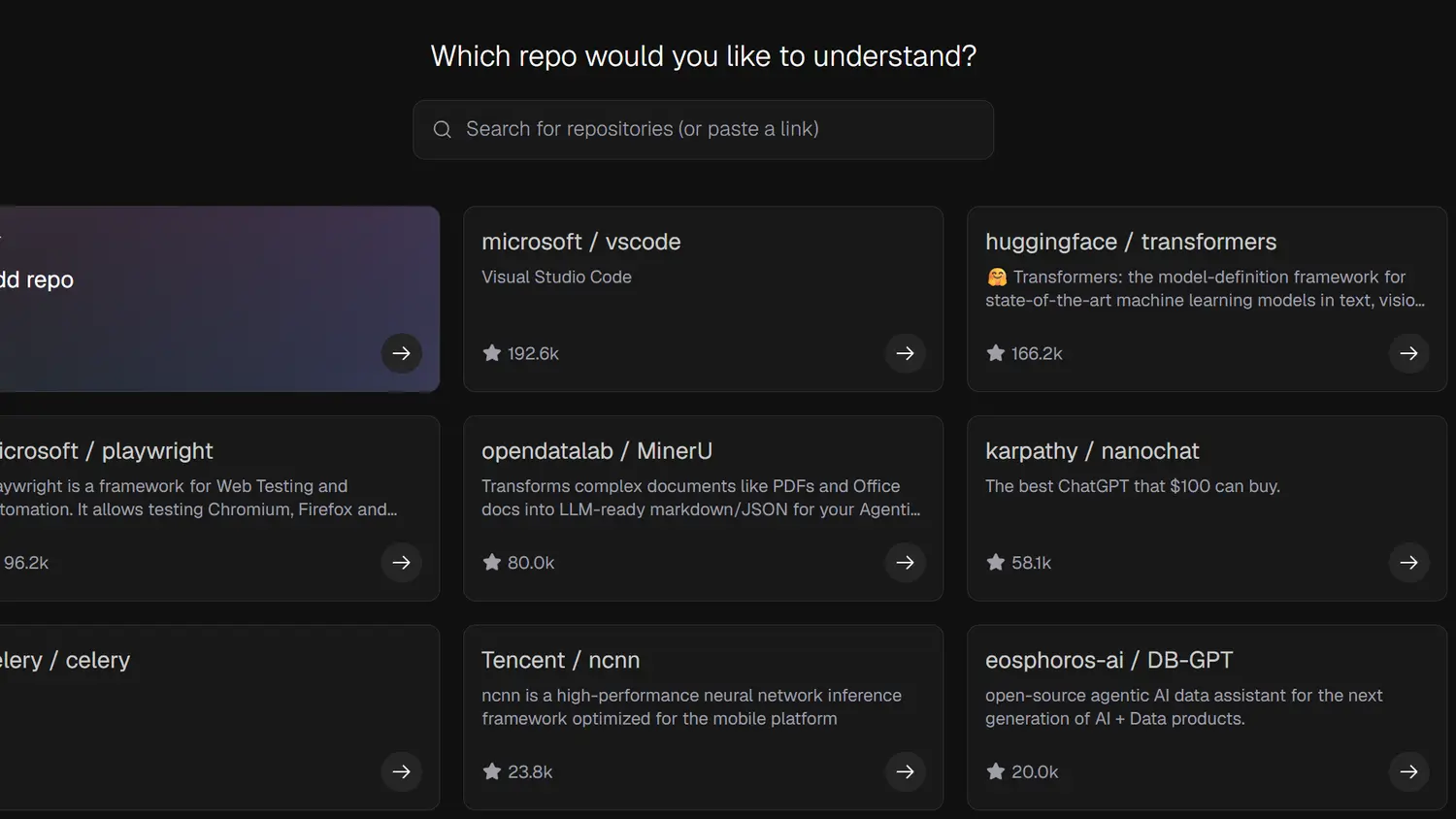Viewport: 1456px width, 819px height.
Task: Click the star icon beside 20.0k
Action: [x=996, y=771]
